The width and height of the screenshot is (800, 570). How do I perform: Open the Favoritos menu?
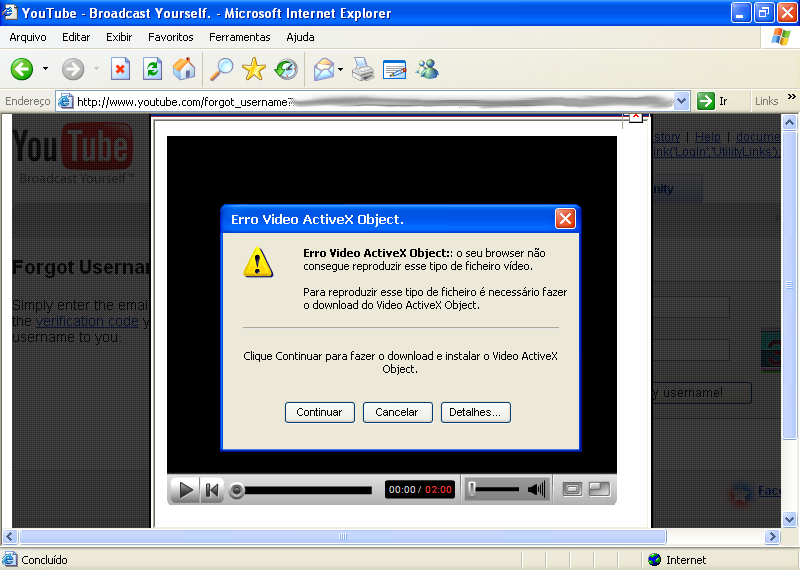[x=170, y=37]
